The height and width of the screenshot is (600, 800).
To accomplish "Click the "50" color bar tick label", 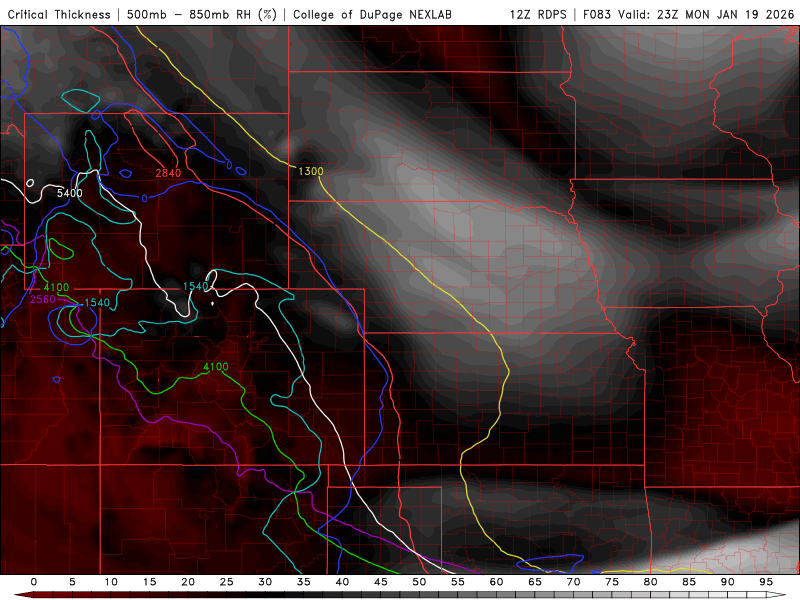I will 419,582.
